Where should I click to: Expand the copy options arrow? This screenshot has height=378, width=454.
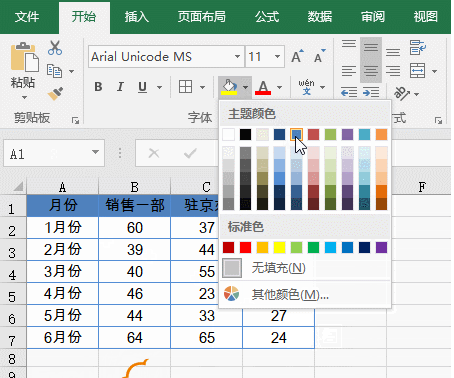(71, 71)
